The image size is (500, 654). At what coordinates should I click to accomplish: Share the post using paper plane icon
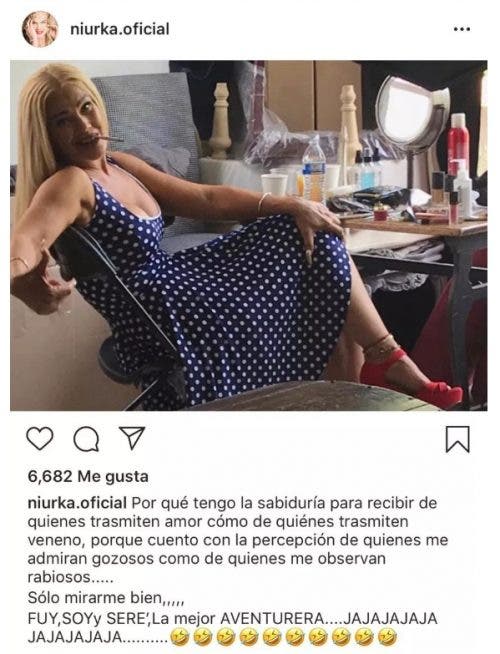[132, 438]
